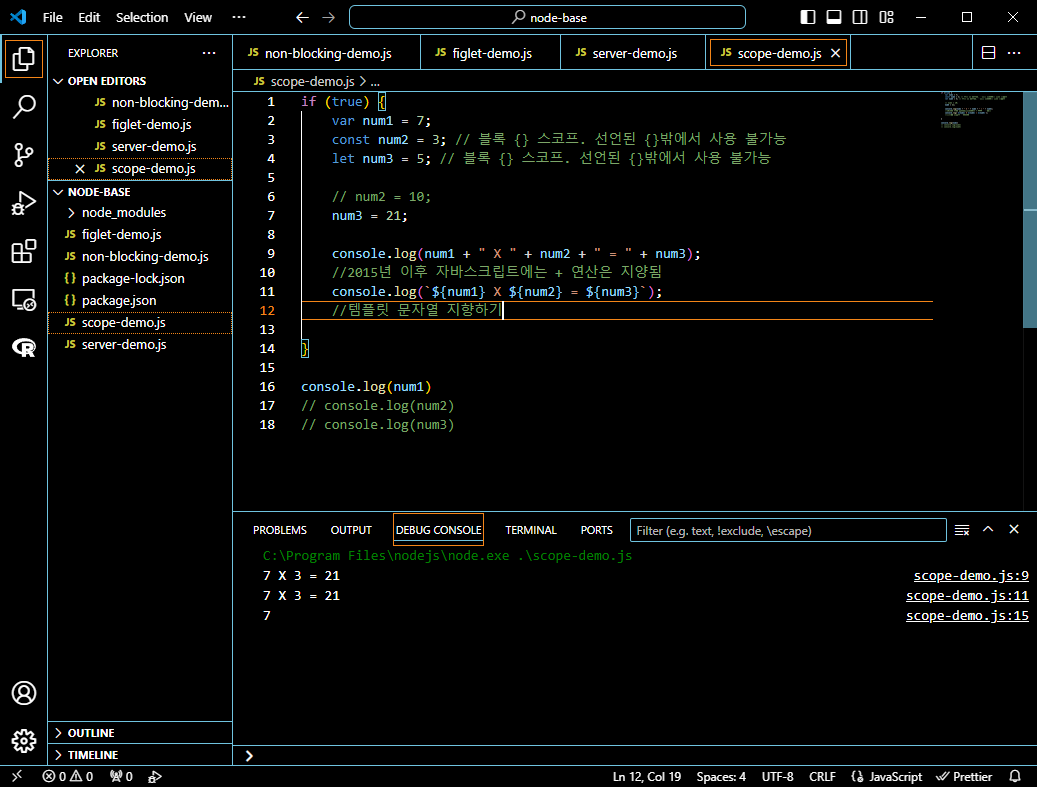The height and width of the screenshot is (787, 1037).
Task: Switch to the Output panel tab
Action: click(x=351, y=530)
